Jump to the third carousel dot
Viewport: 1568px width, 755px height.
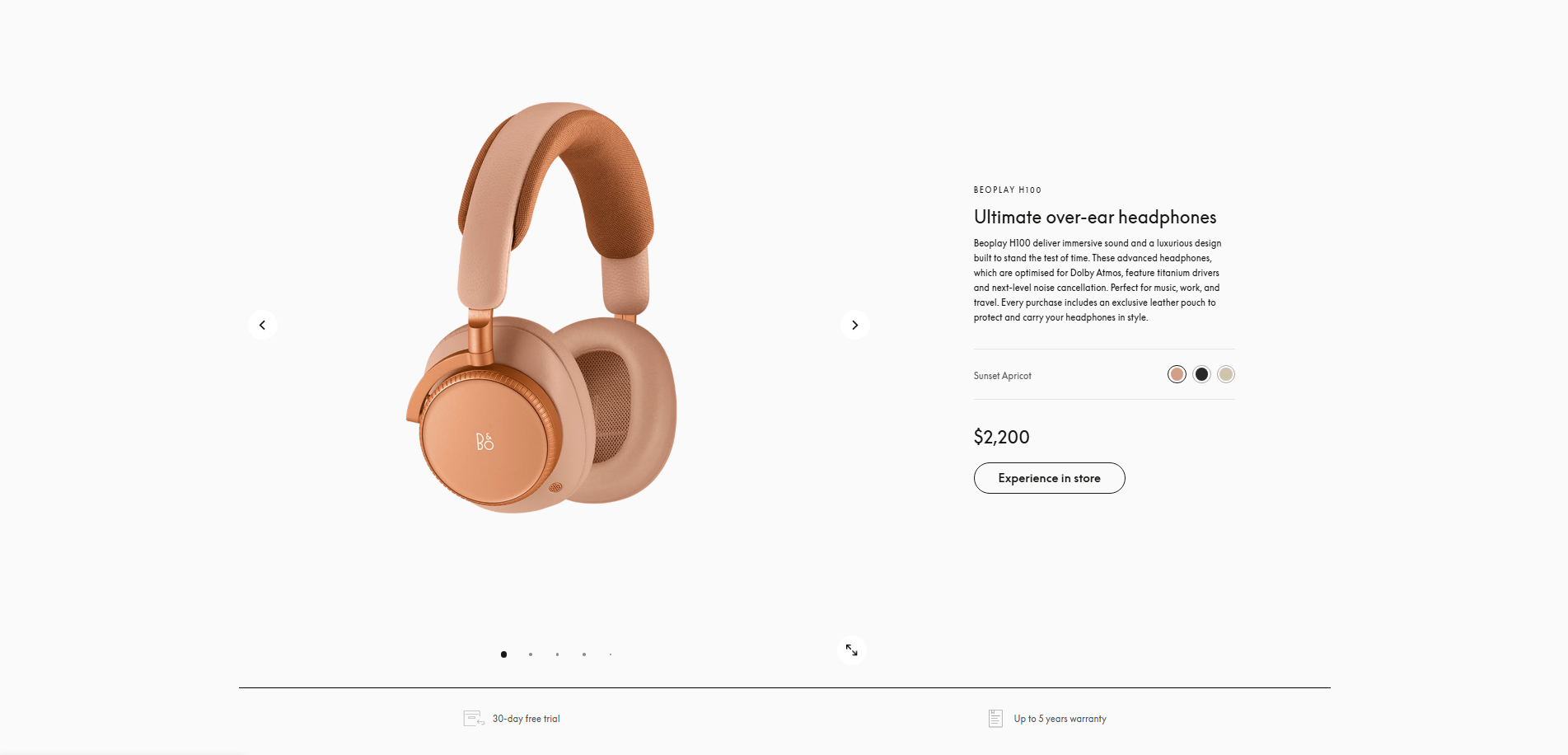click(x=557, y=654)
